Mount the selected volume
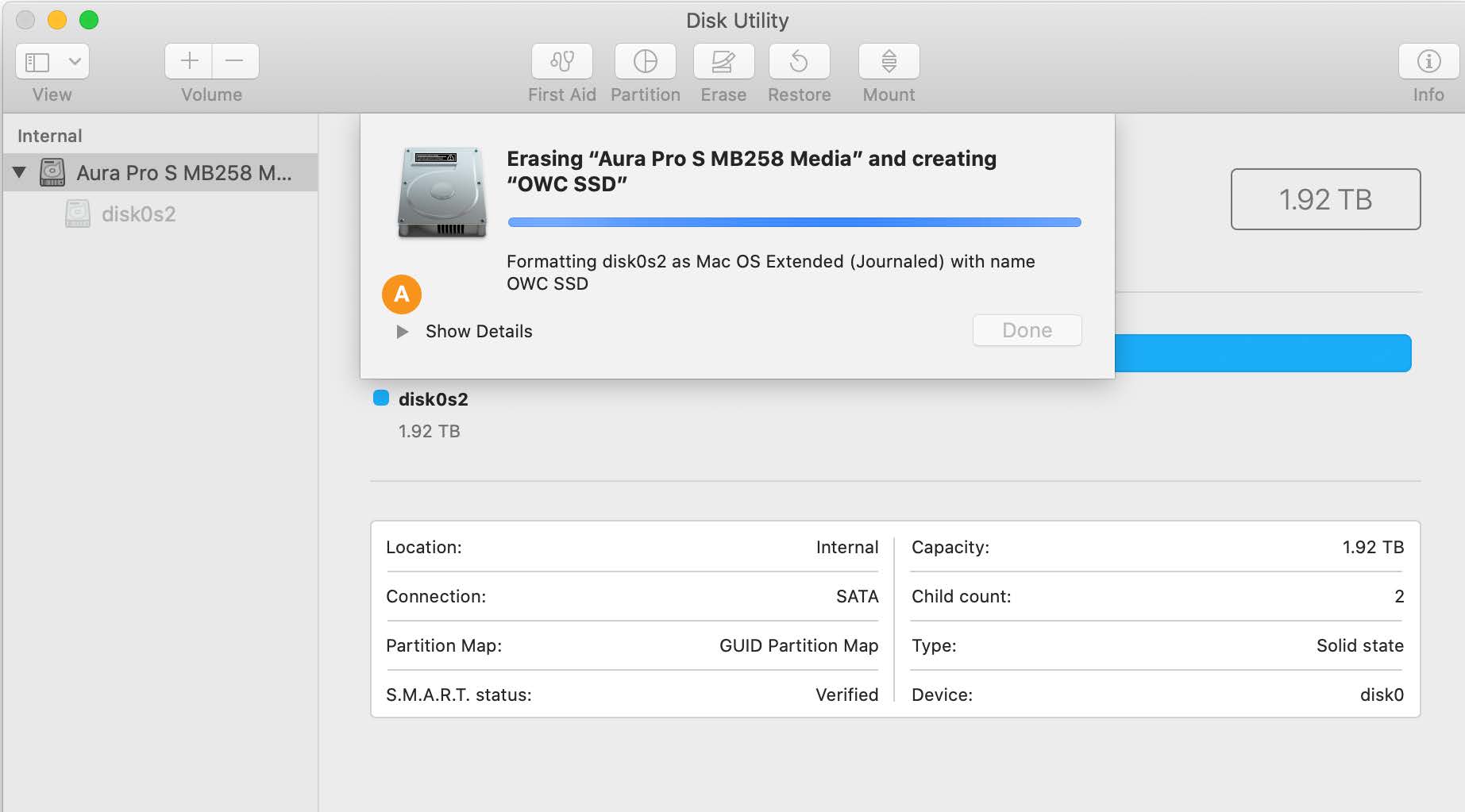 click(888, 61)
